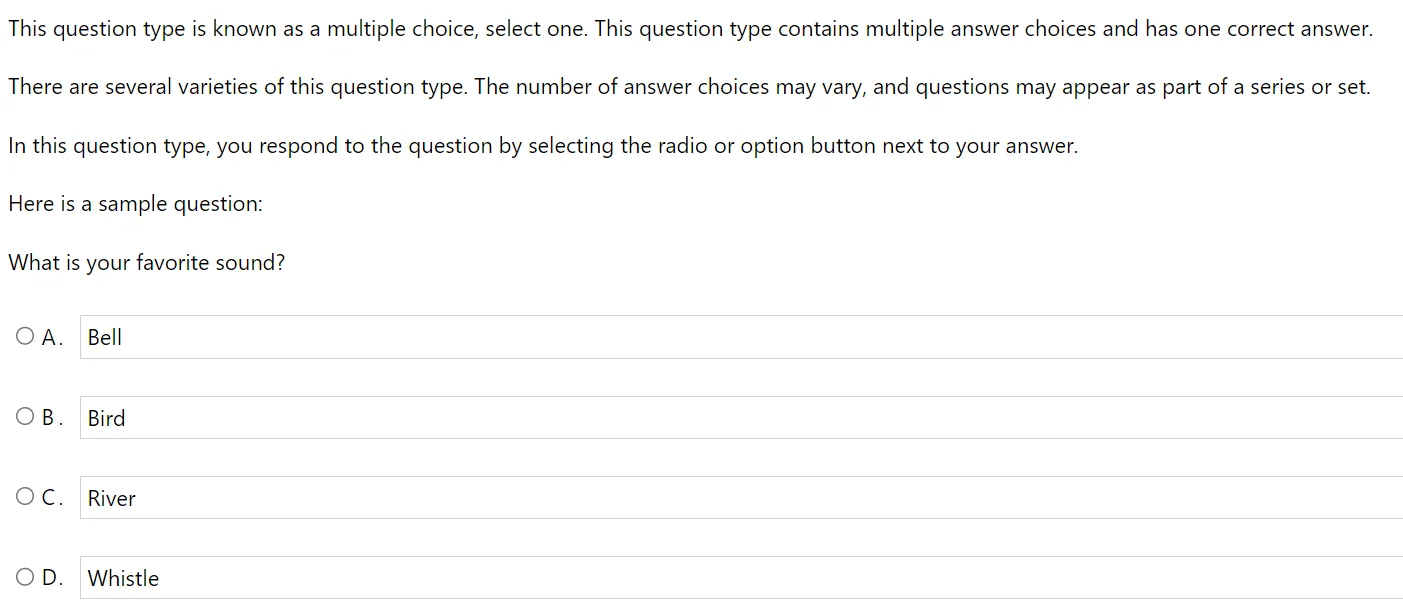Viewport: 1403px width, 600px height.
Task: Click the paragraph starting "This question type is known"
Action: (690, 29)
